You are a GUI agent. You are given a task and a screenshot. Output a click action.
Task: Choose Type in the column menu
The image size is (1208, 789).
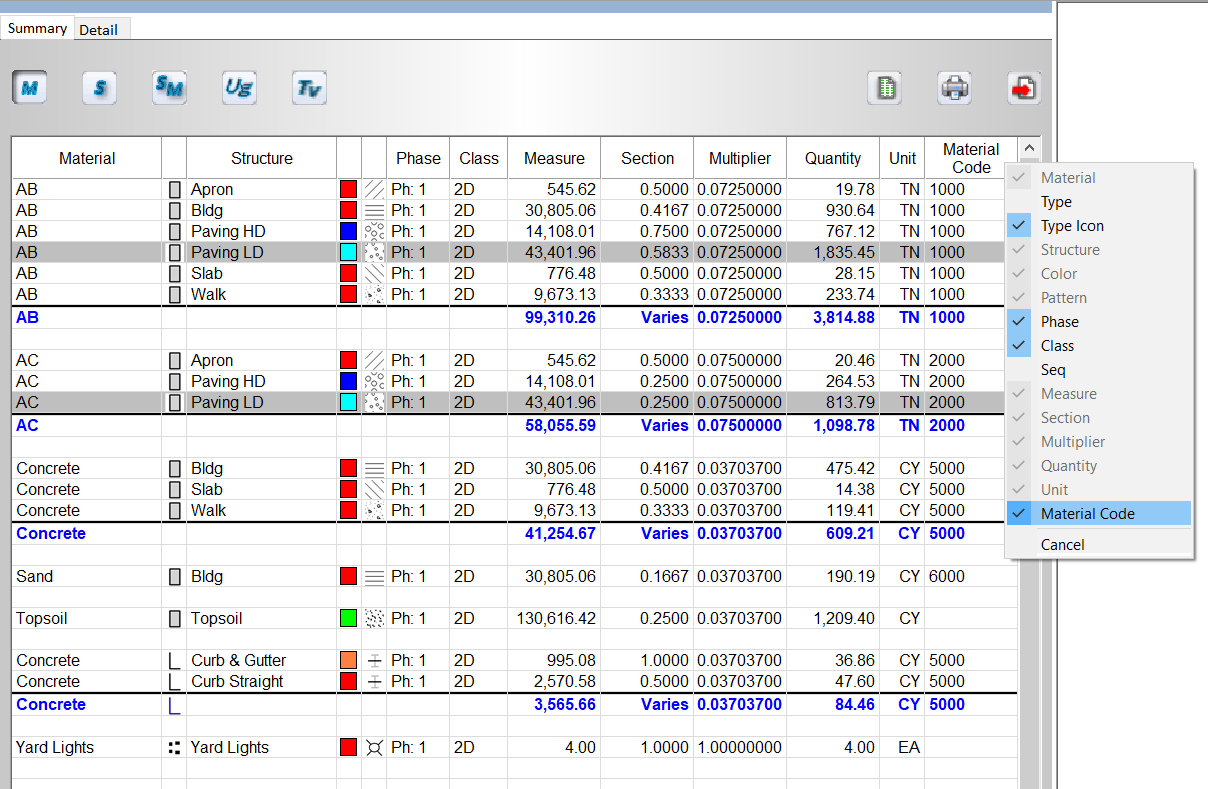point(1056,202)
